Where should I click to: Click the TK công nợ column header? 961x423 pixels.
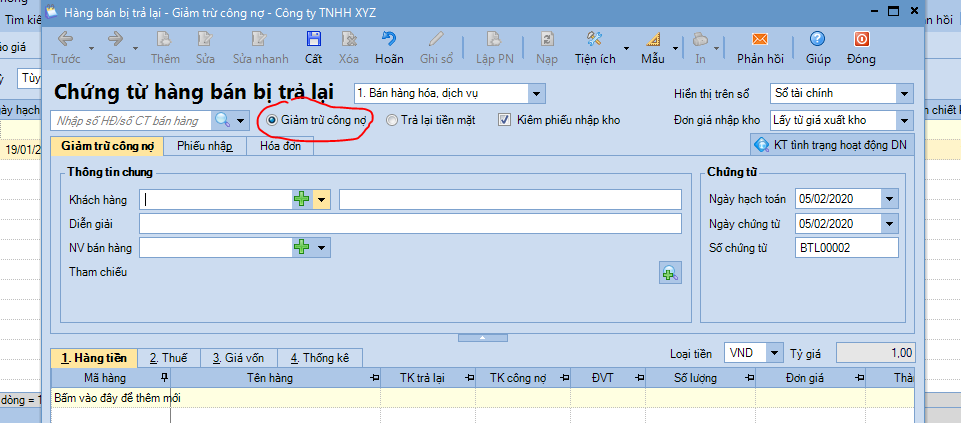coord(523,378)
